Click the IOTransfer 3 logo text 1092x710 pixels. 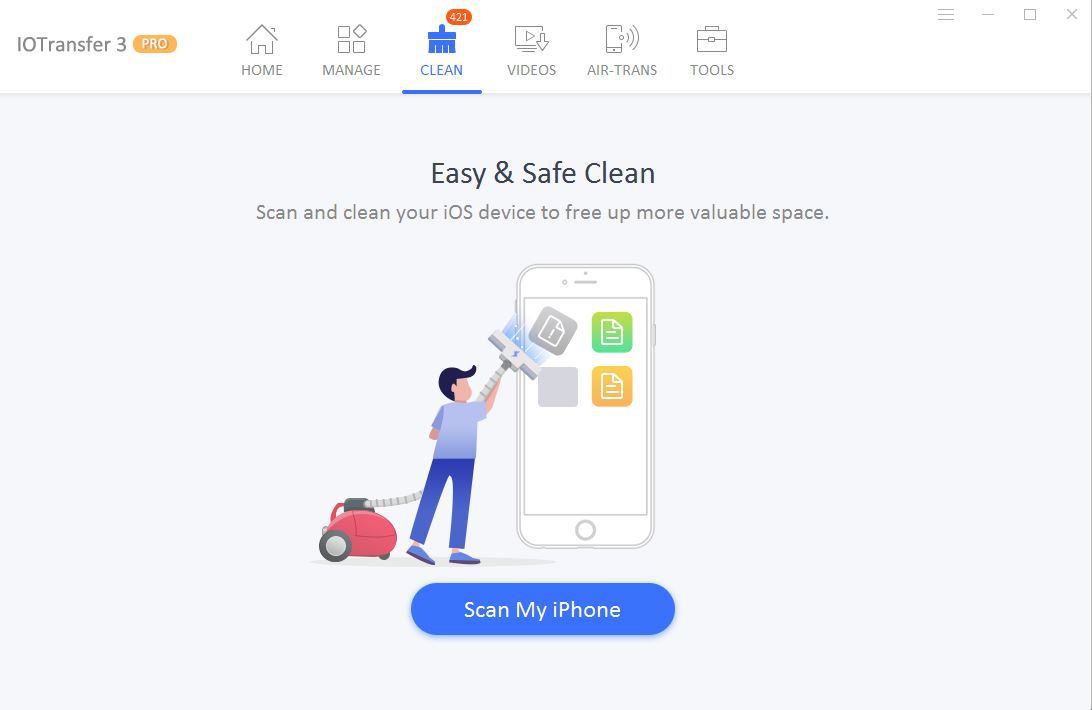(71, 45)
